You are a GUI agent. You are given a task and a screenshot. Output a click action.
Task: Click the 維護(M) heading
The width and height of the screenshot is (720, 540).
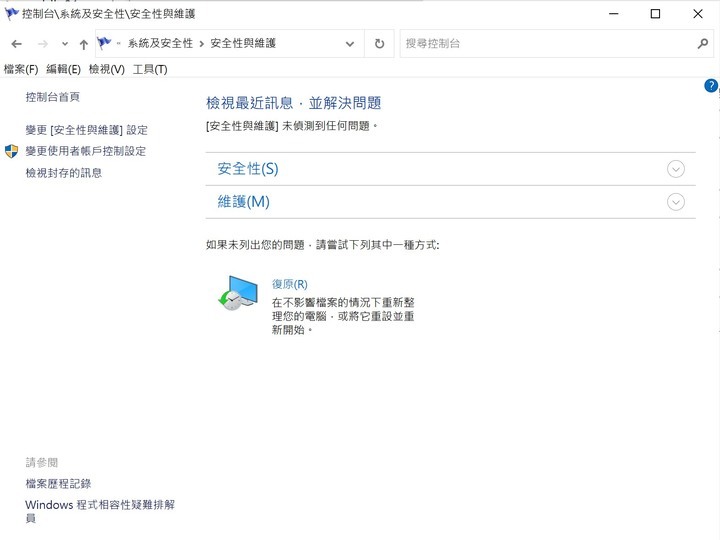pos(243,202)
